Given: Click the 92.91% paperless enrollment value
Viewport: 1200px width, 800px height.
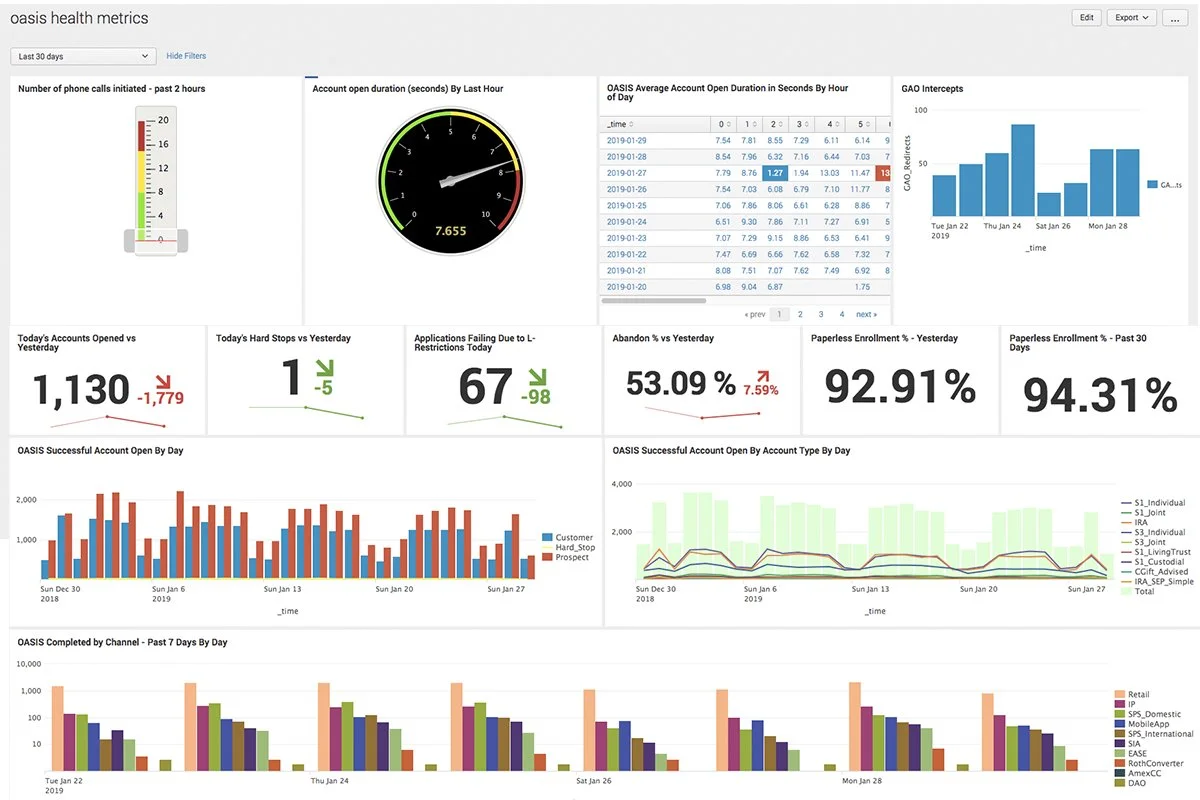Looking at the screenshot, I should point(900,386).
